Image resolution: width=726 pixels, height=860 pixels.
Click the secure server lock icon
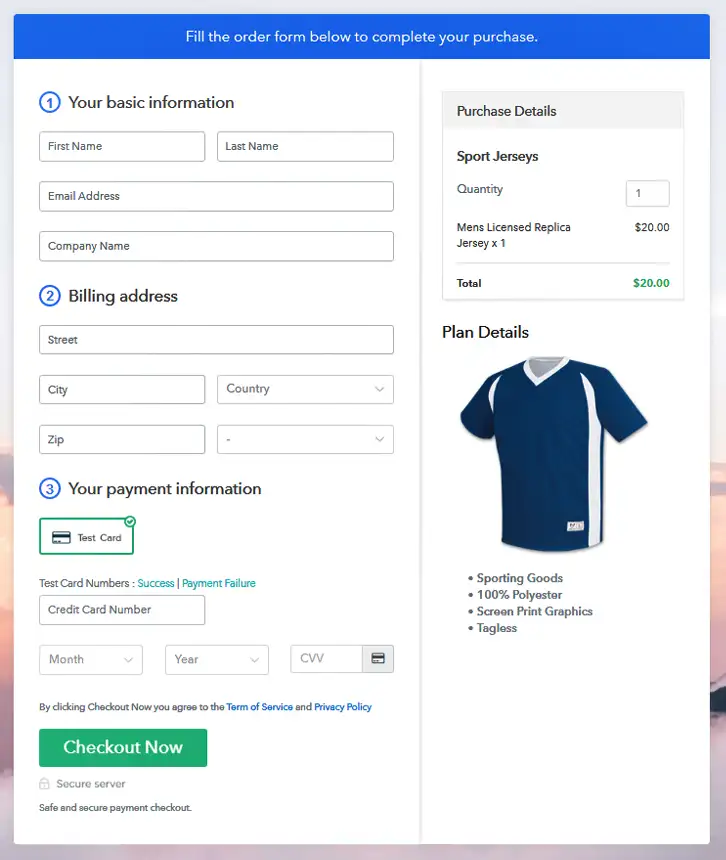pos(44,784)
